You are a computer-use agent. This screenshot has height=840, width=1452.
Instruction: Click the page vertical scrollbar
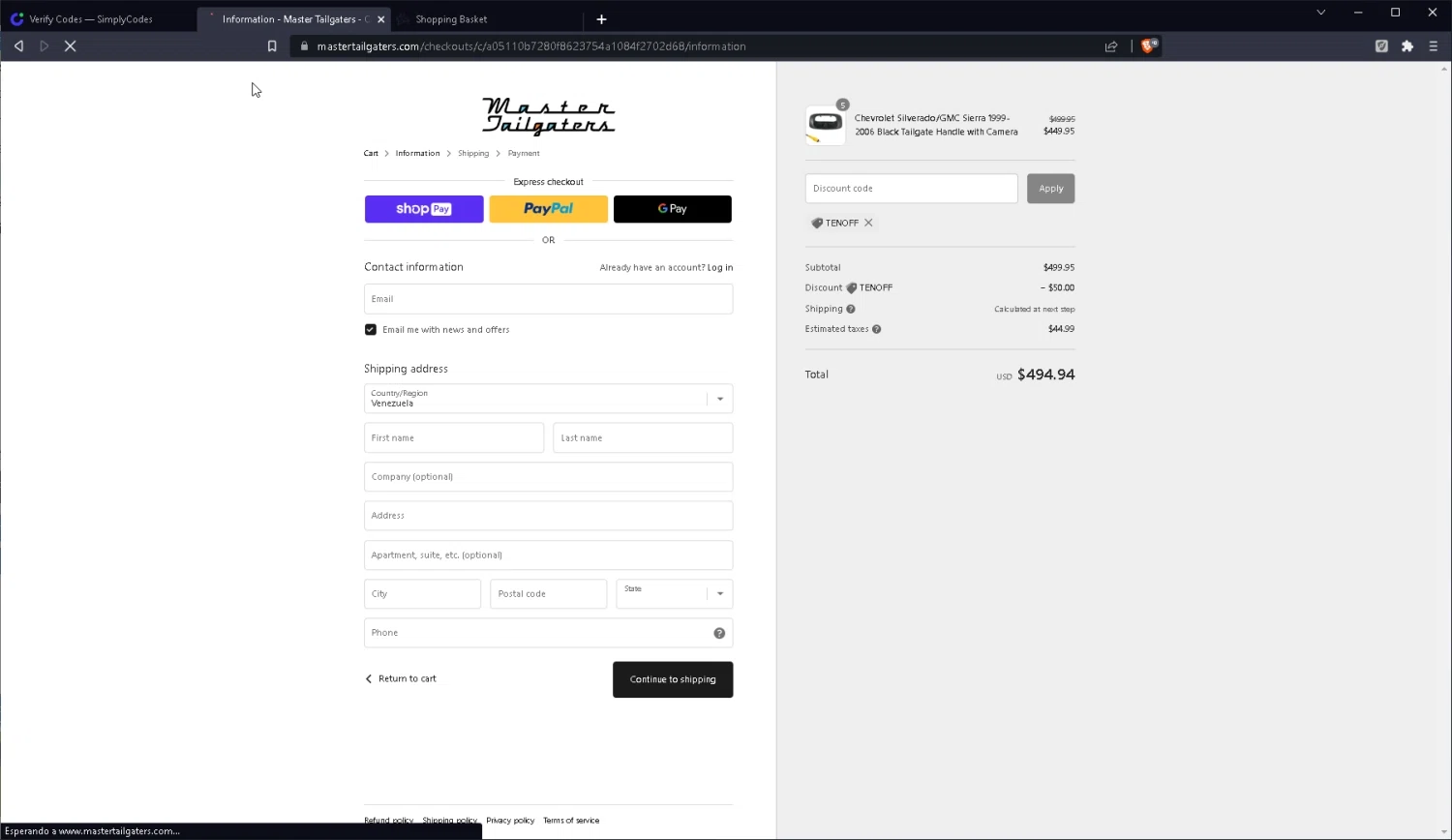tap(1445, 450)
